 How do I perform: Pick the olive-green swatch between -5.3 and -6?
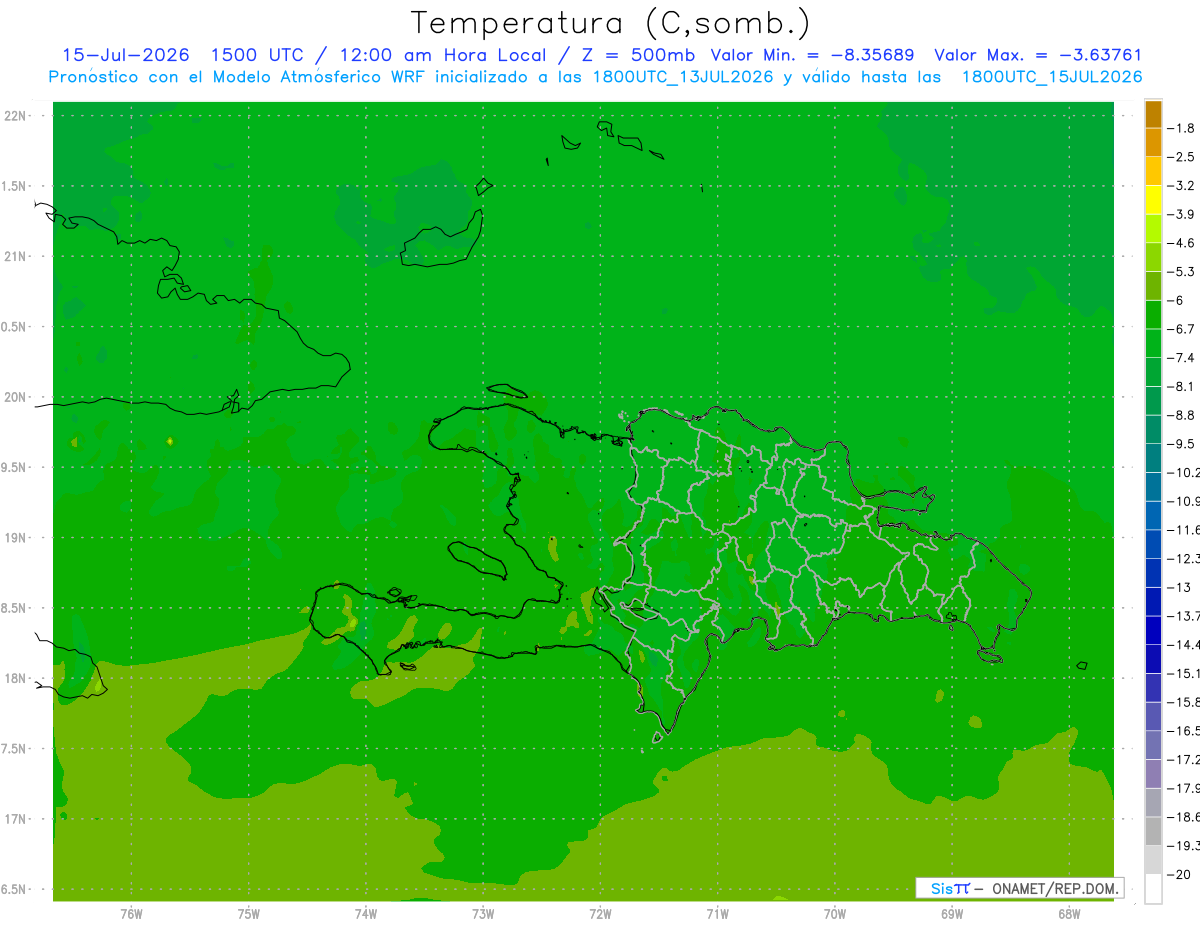tap(1153, 286)
